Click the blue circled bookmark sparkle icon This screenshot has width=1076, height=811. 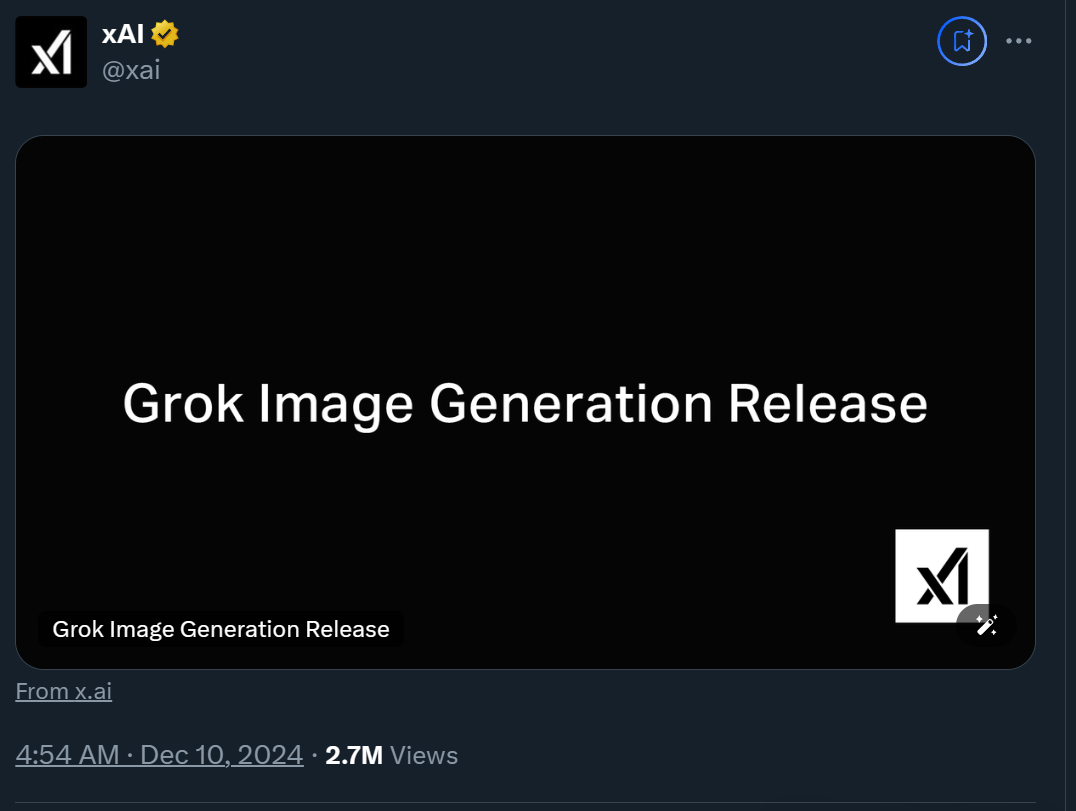click(961, 41)
